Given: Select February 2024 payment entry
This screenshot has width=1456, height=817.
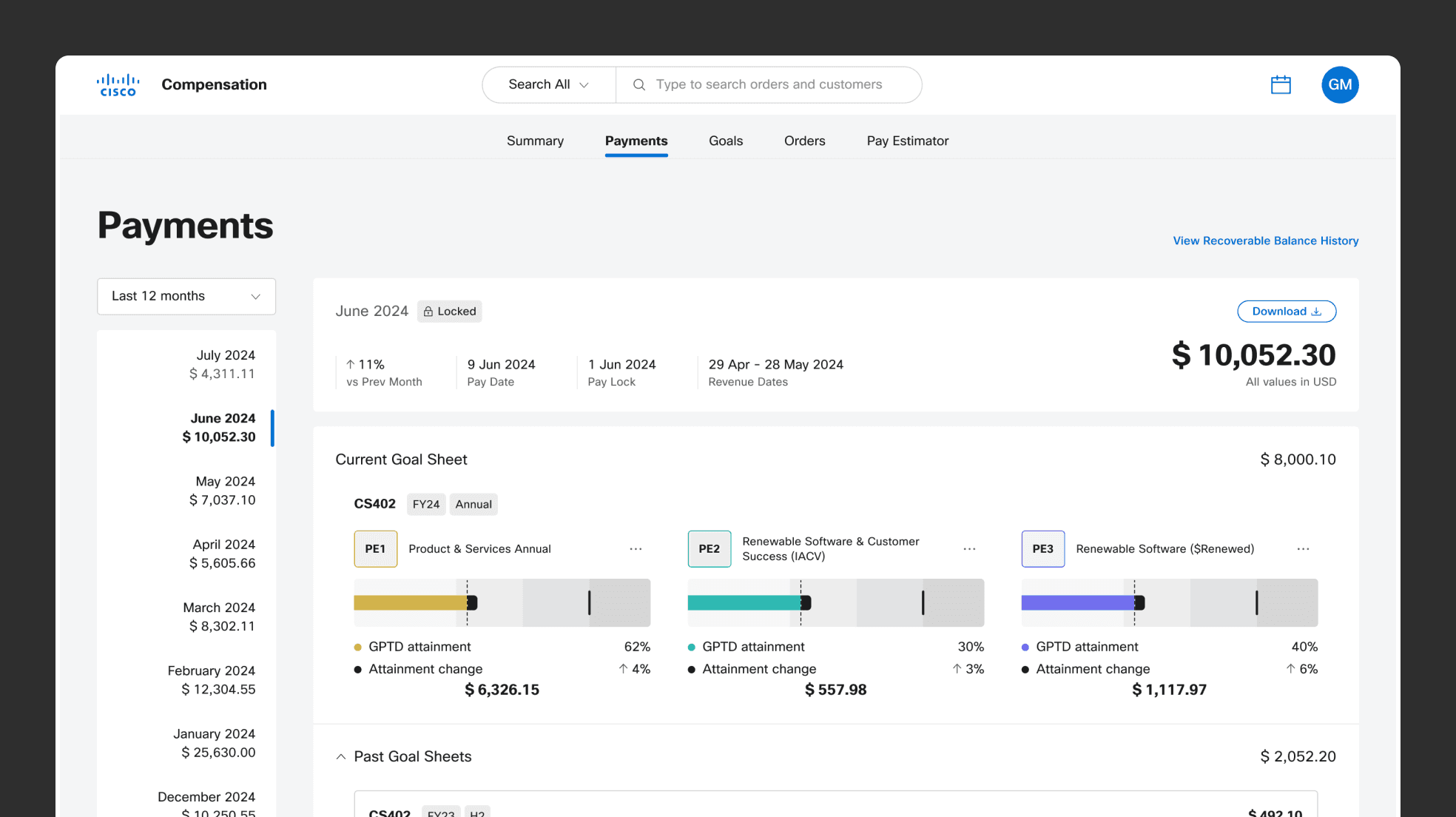Looking at the screenshot, I should click(x=212, y=679).
